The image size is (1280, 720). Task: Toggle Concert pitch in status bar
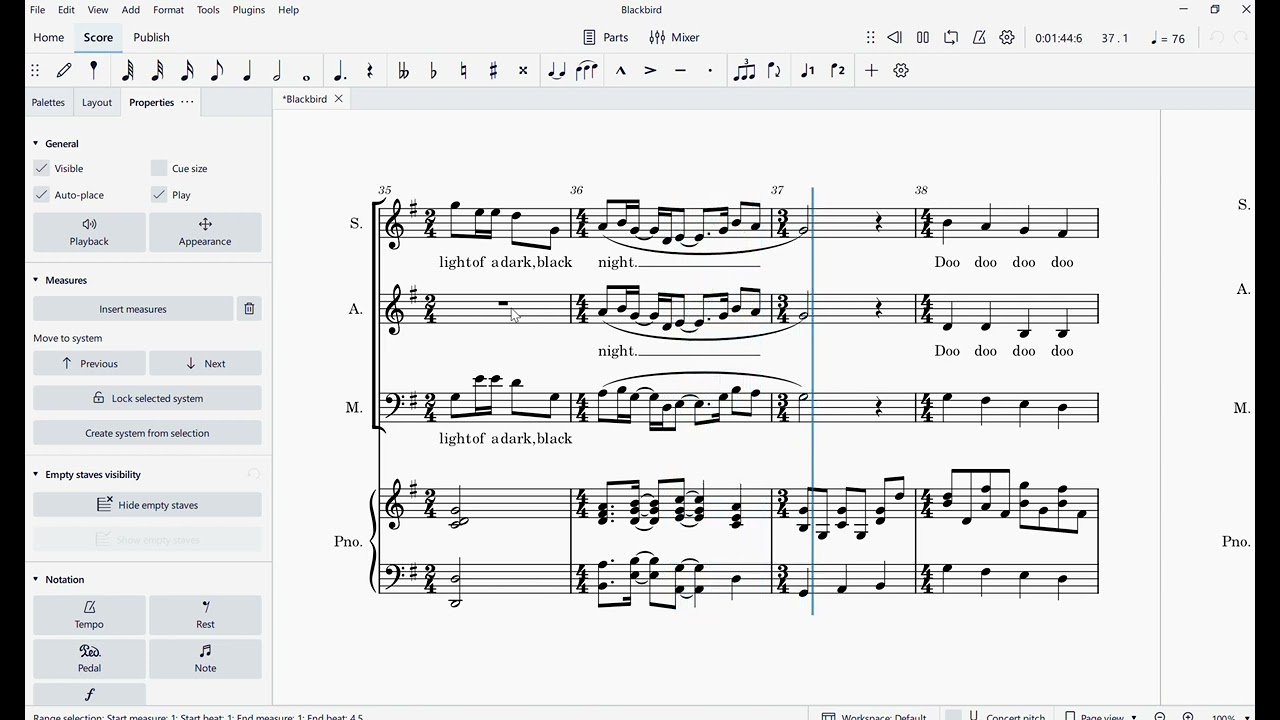click(x=996, y=715)
